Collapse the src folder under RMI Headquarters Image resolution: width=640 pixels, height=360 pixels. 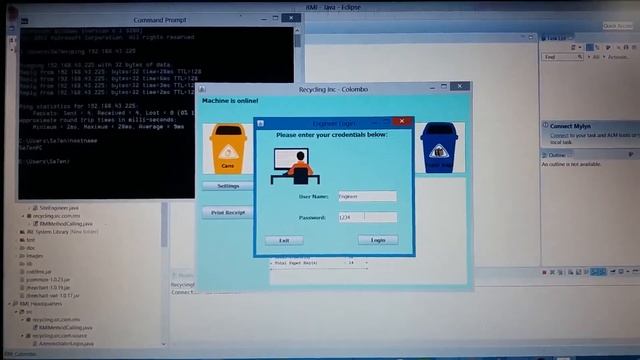(x=17, y=312)
